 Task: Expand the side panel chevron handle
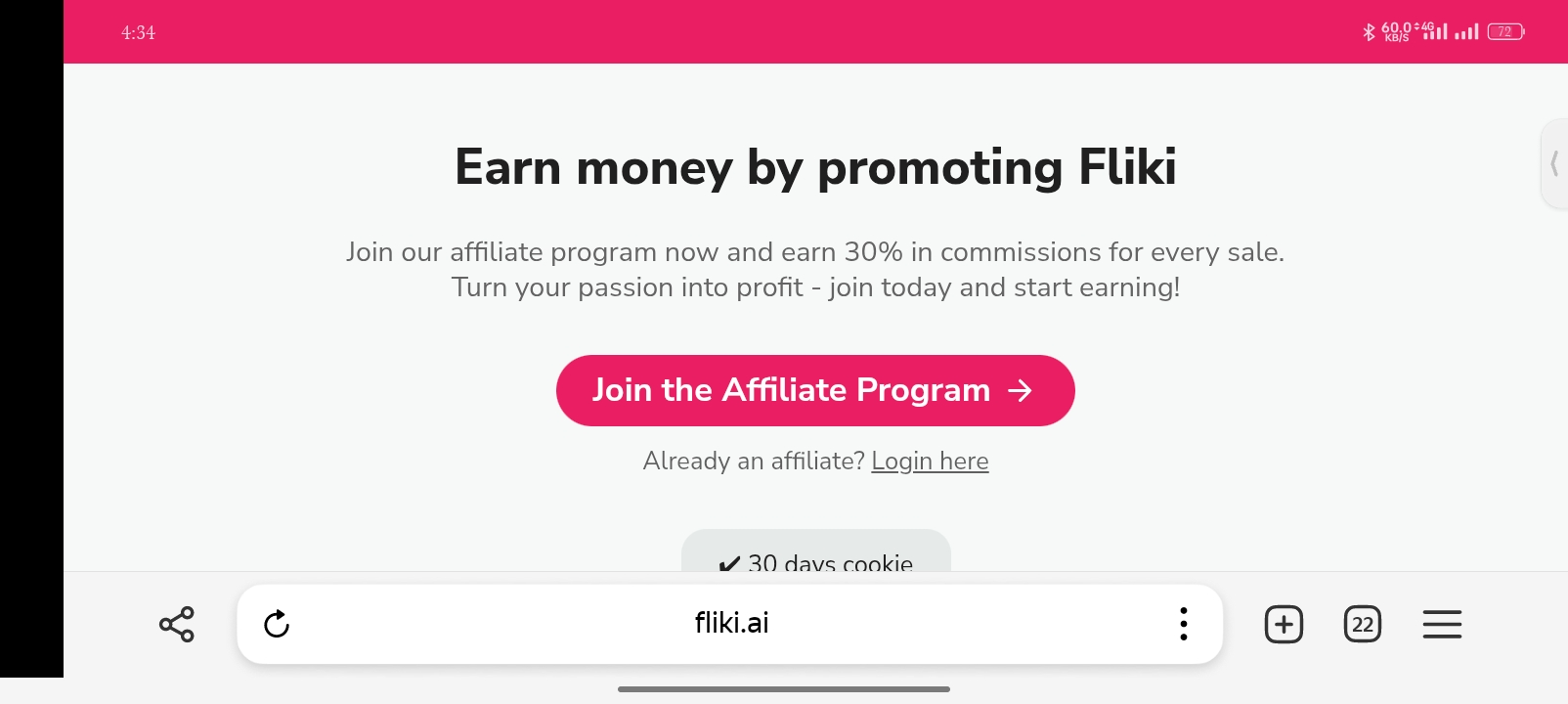[x=1554, y=163]
